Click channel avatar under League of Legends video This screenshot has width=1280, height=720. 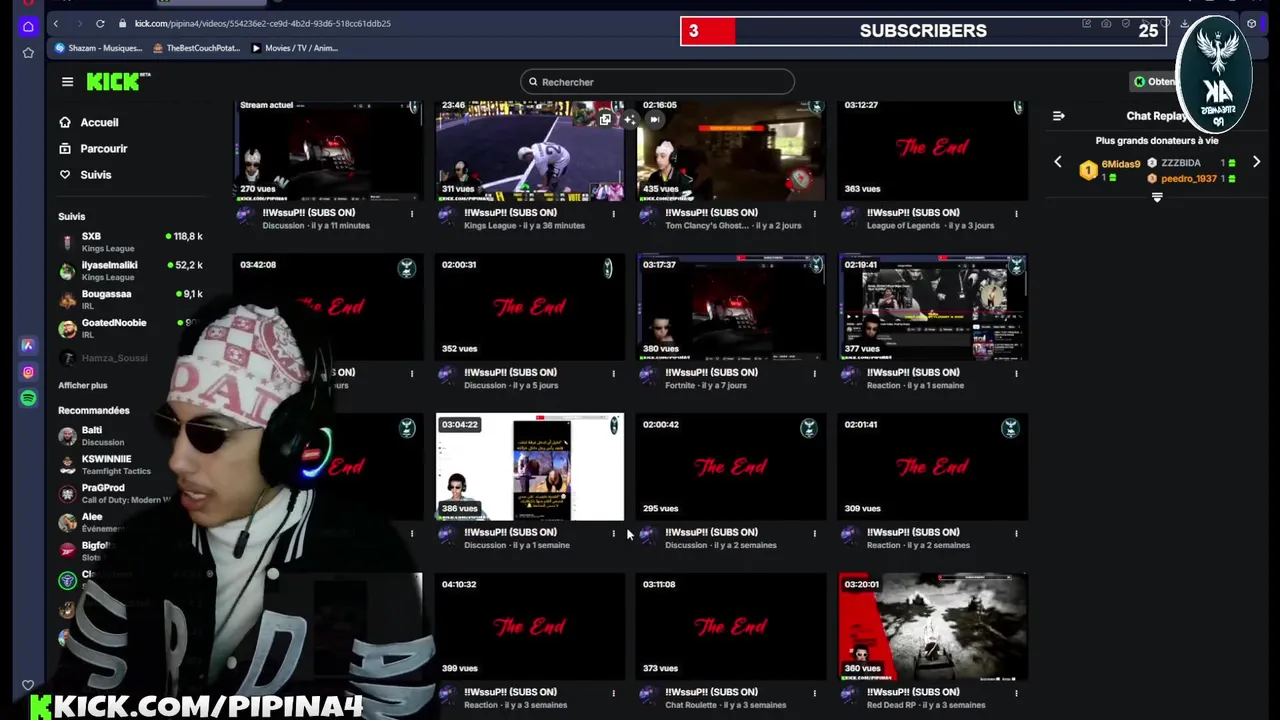[849, 217]
